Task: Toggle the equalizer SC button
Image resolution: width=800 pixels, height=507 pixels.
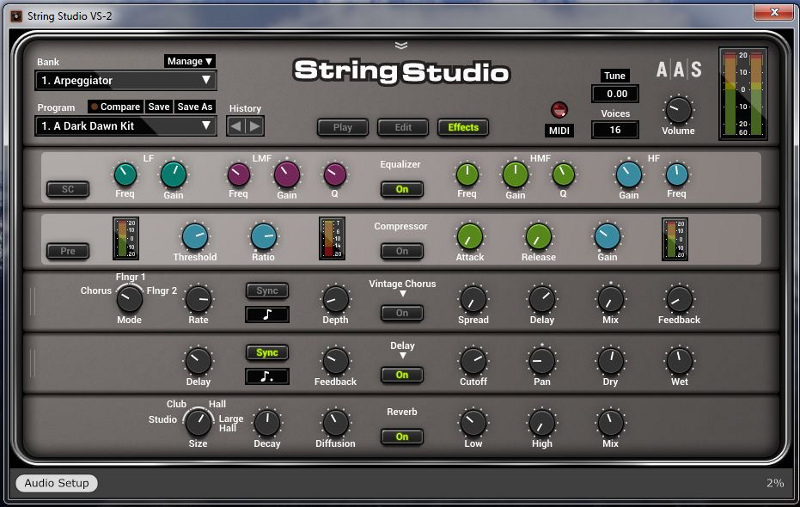Action: point(68,189)
